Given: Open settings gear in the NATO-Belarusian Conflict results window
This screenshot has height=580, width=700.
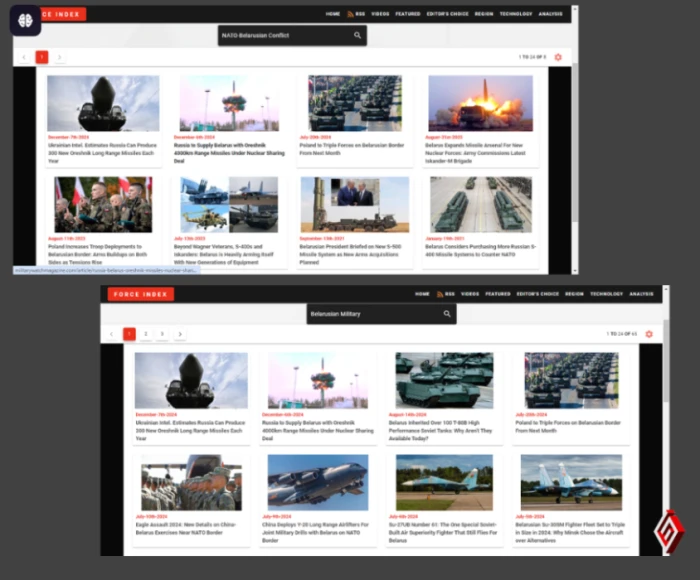Looking at the screenshot, I should (558, 57).
